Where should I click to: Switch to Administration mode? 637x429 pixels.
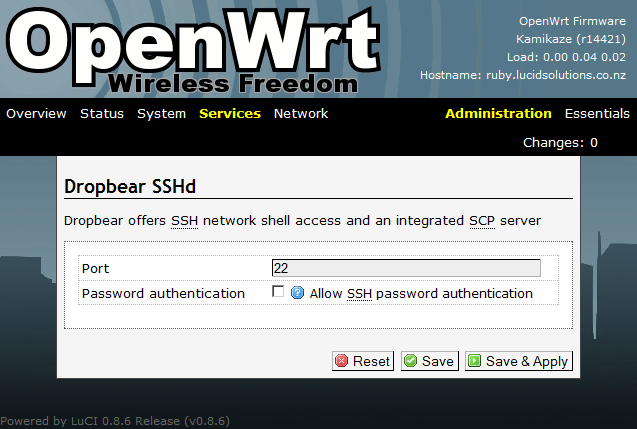point(498,114)
